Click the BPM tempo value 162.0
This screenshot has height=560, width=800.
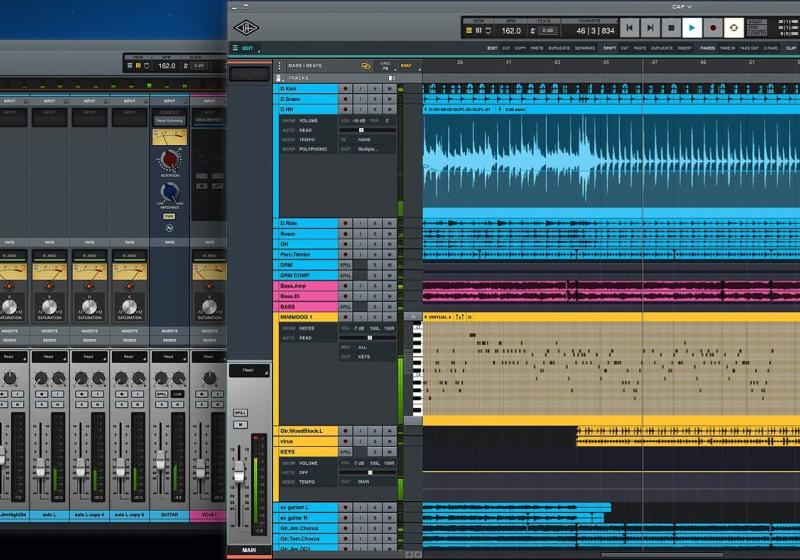click(x=512, y=31)
